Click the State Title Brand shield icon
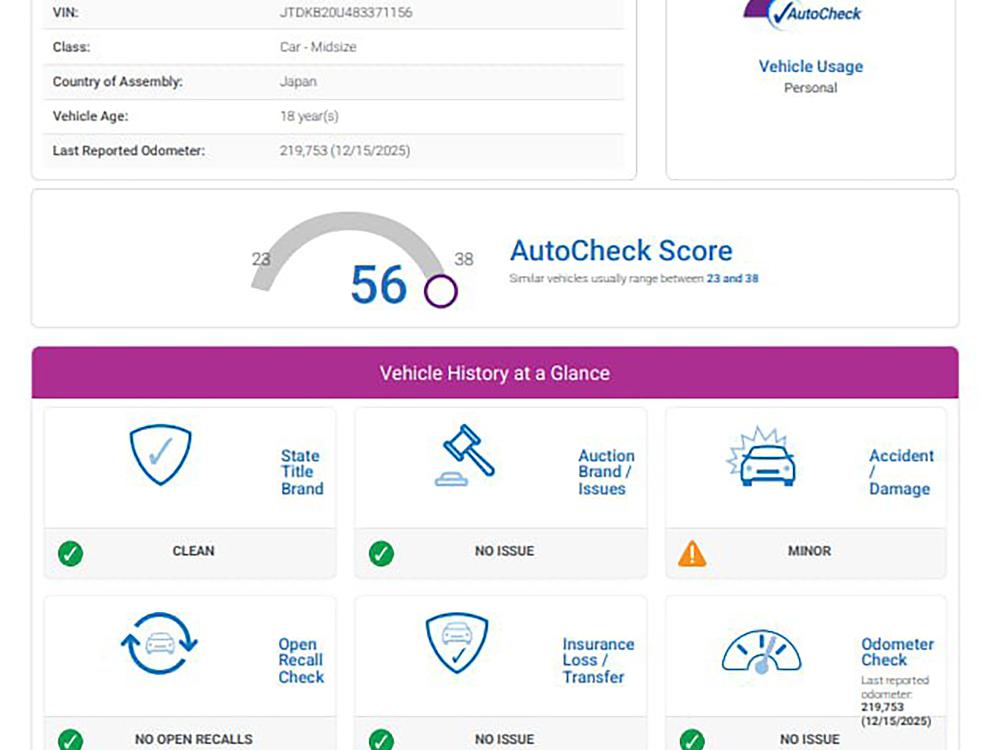Image resolution: width=1000 pixels, height=750 pixels. pos(160,456)
